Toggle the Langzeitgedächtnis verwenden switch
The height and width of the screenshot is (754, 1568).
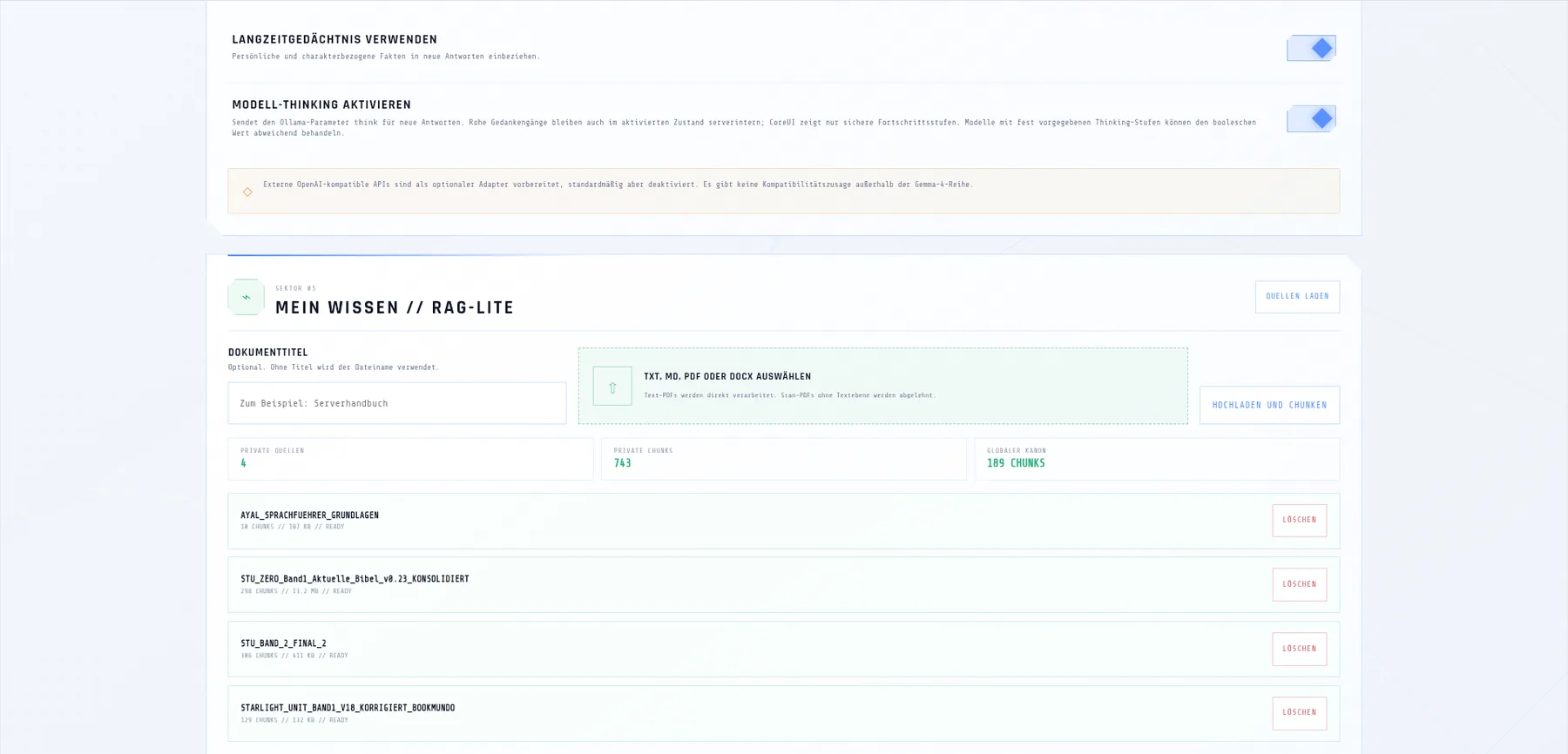click(1311, 48)
